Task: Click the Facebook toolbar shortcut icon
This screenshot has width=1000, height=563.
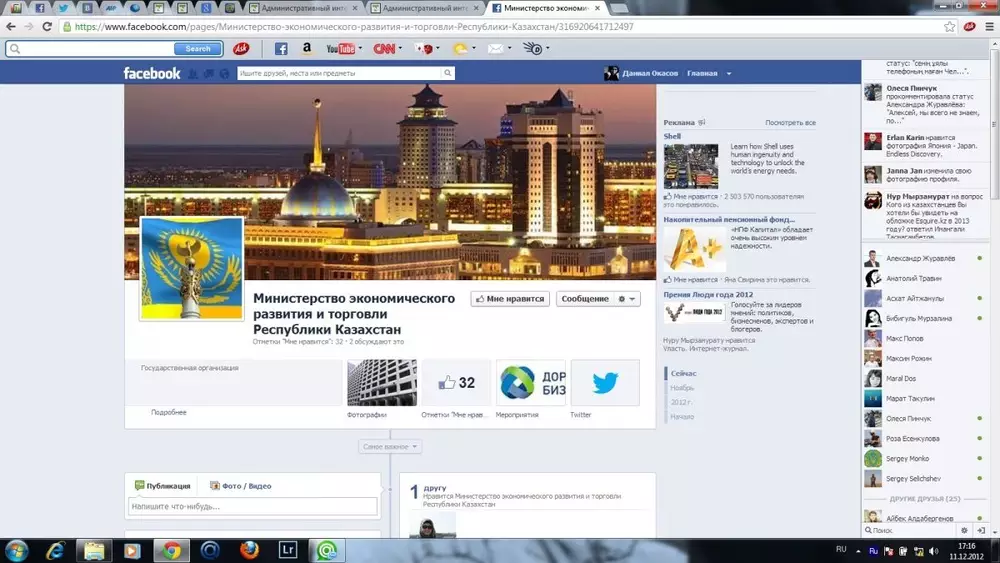Action: 281,48
